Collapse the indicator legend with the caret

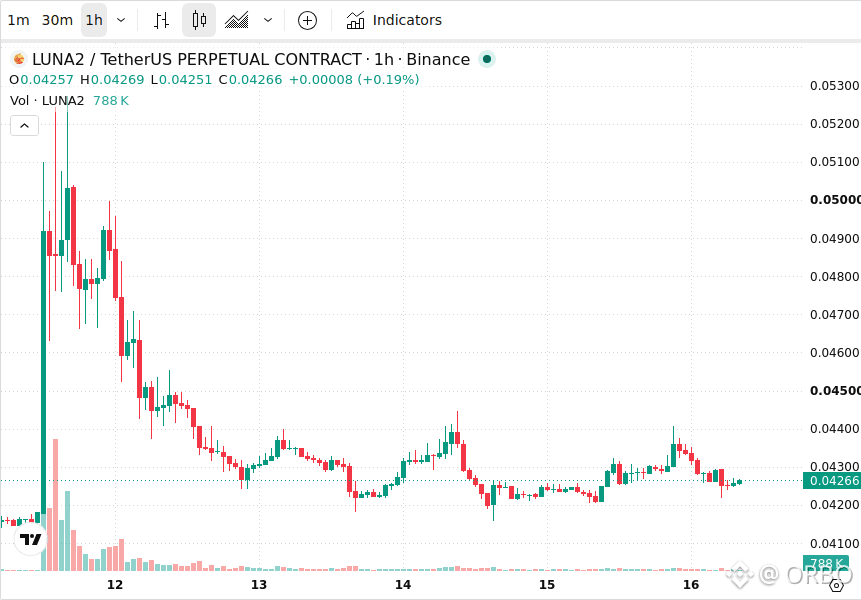(24, 126)
